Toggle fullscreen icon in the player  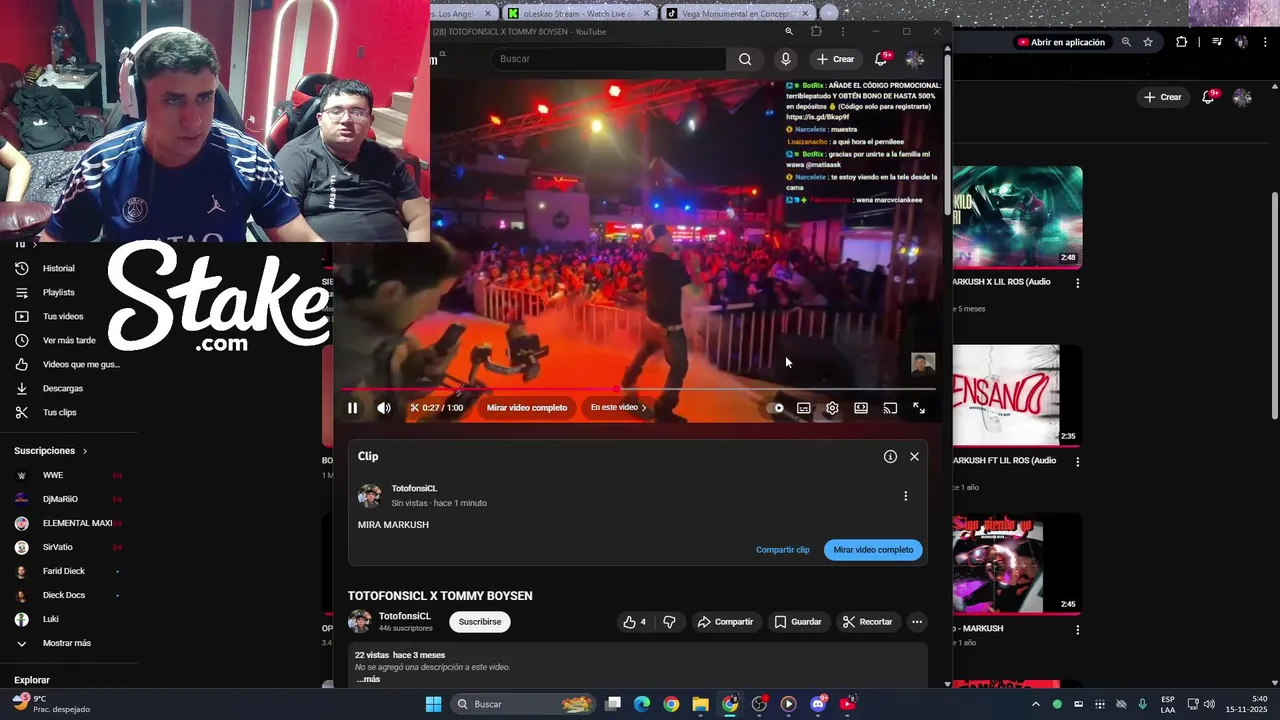click(x=919, y=408)
